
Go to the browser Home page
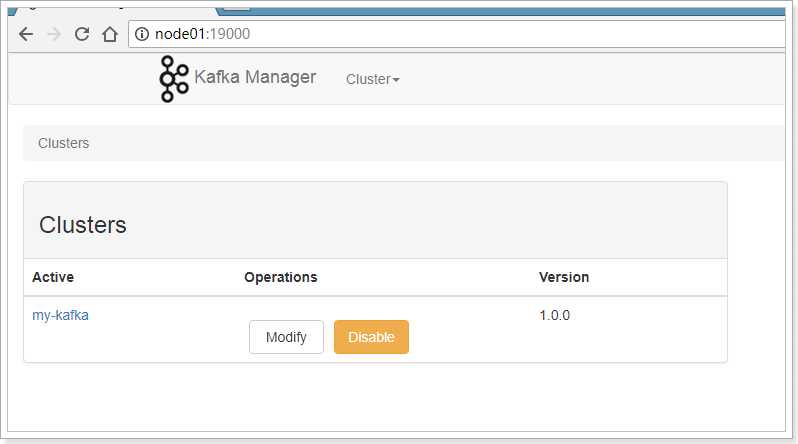pyautogui.click(x=110, y=34)
